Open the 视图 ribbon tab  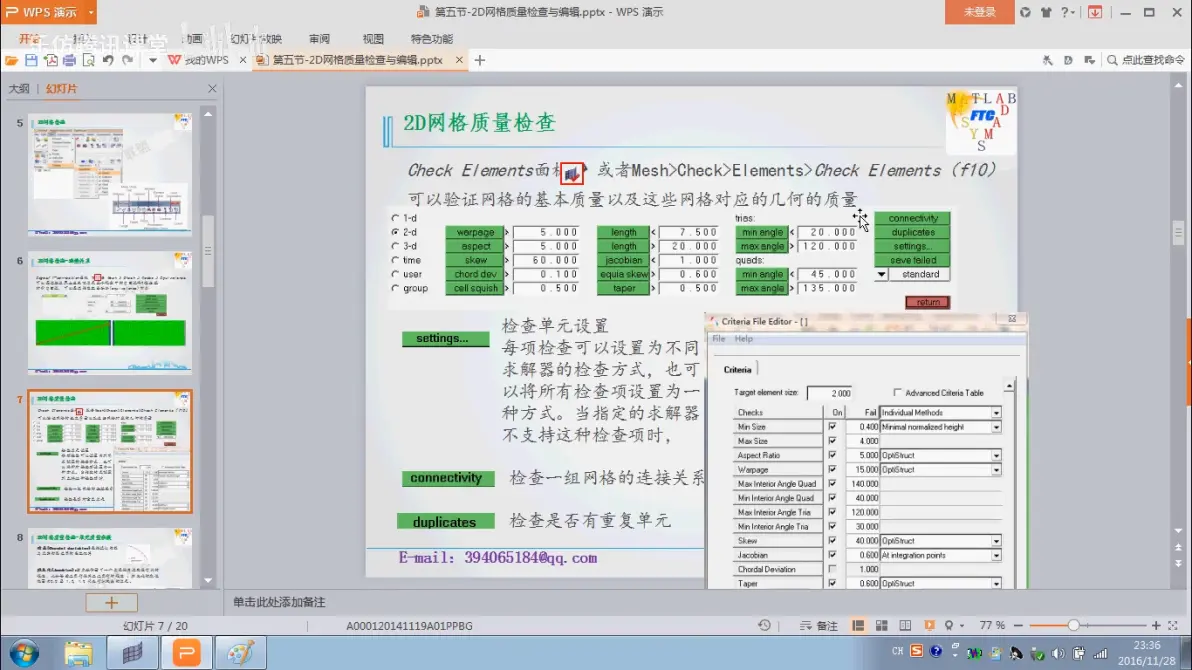click(373, 39)
